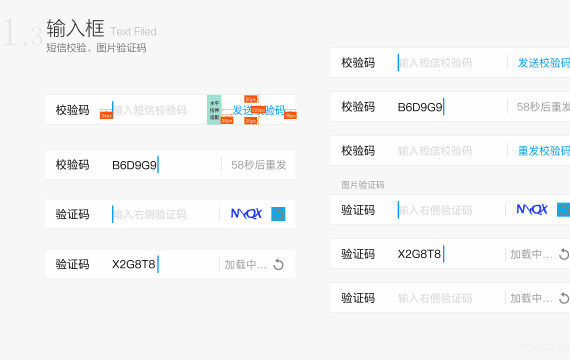
Task: Focus the left-column input containing X2G8T8
Action: [x=165, y=264]
